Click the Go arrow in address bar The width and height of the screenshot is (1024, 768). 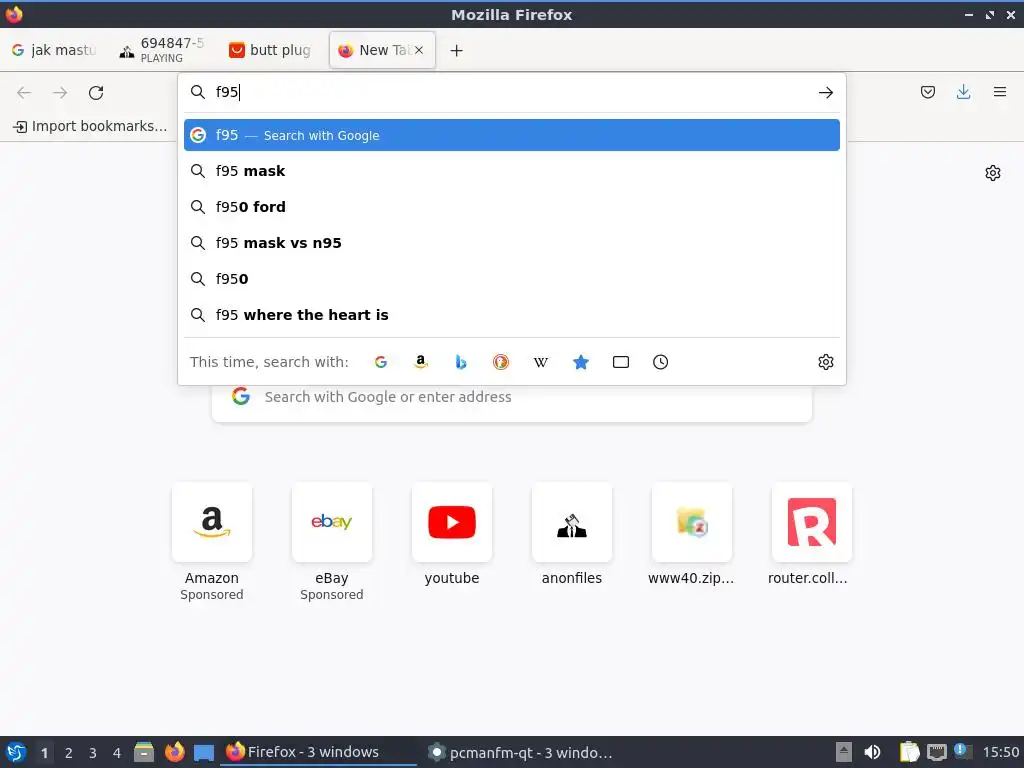(x=825, y=92)
